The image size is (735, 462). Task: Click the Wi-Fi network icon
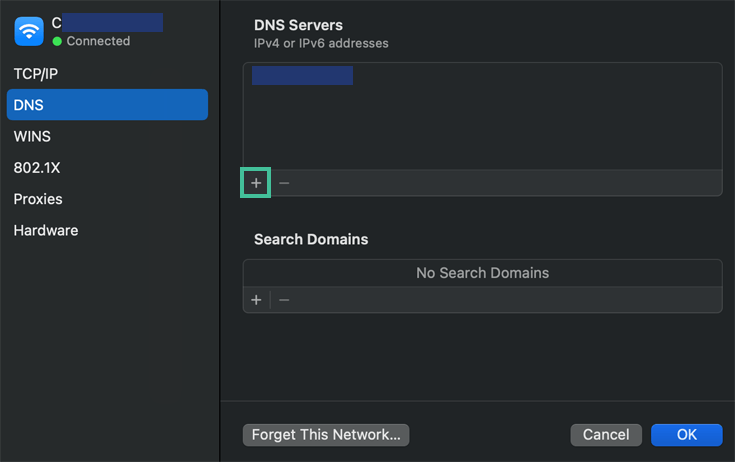pyautogui.click(x=29, y=31)
